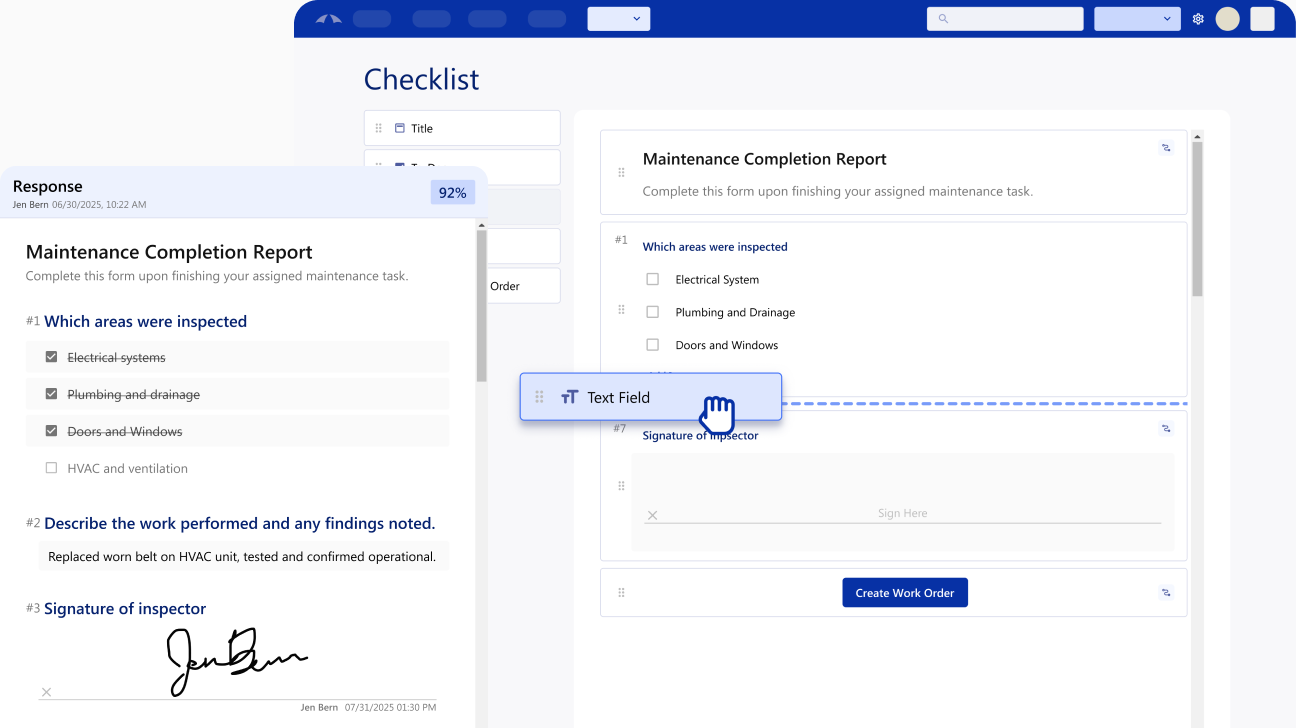Click the app logo in navigation bar
This screenshot has height=728, width=1296.
(329, 19)
